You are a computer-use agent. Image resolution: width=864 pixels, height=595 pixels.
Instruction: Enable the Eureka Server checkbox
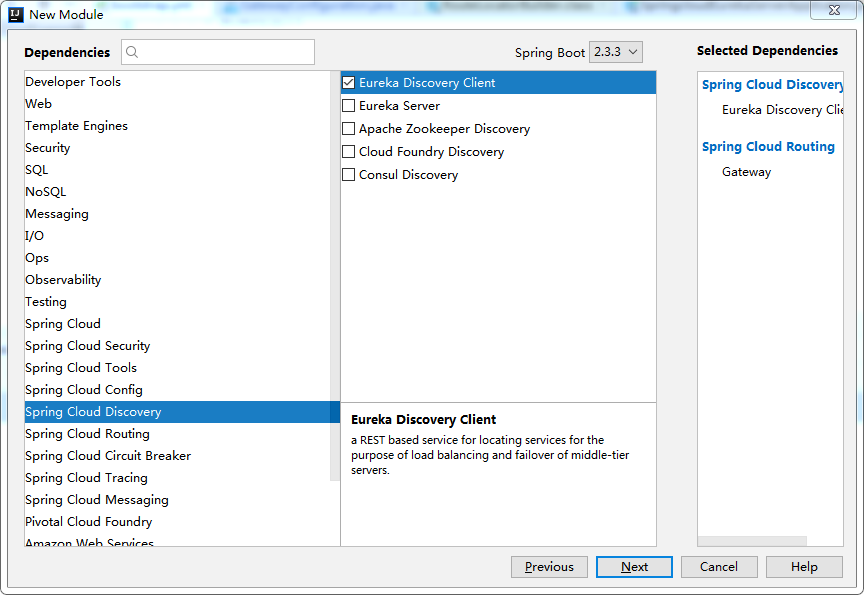[348, 106]
